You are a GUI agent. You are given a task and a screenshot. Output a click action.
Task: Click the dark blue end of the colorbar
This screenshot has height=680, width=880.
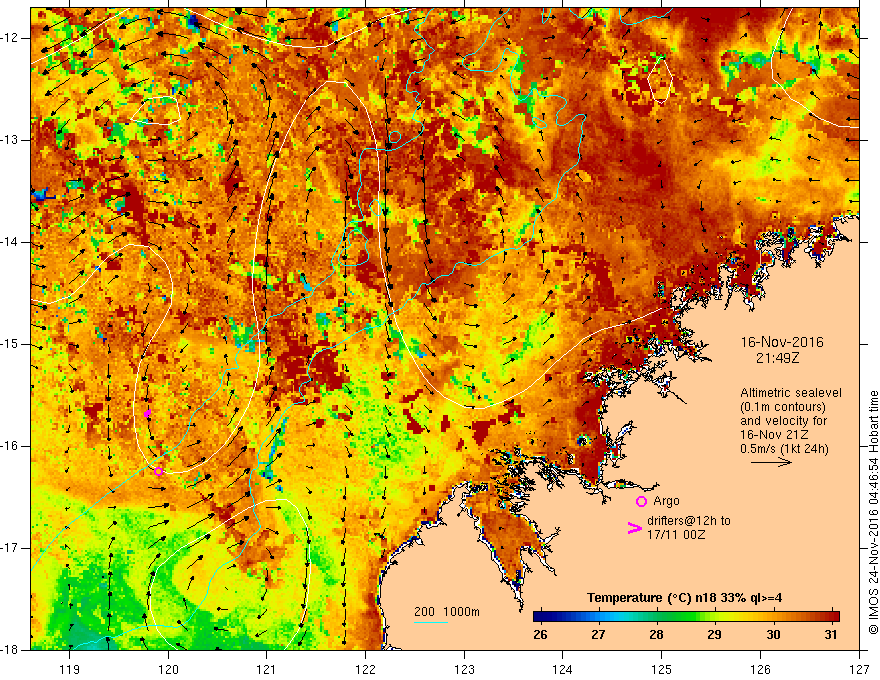pyautogui.click(x=540, y=616)
